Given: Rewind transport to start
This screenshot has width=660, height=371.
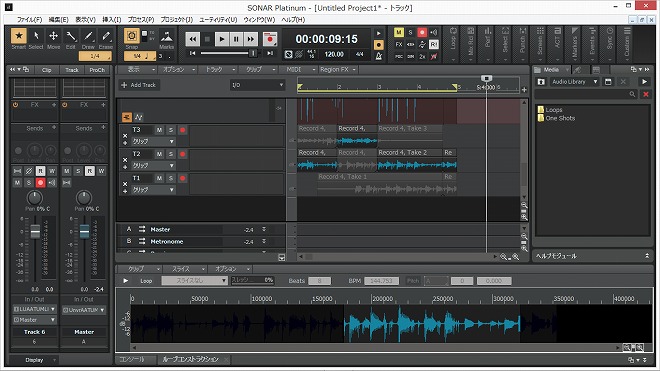Looking at the screenshot, I should [x=192, y=39].
